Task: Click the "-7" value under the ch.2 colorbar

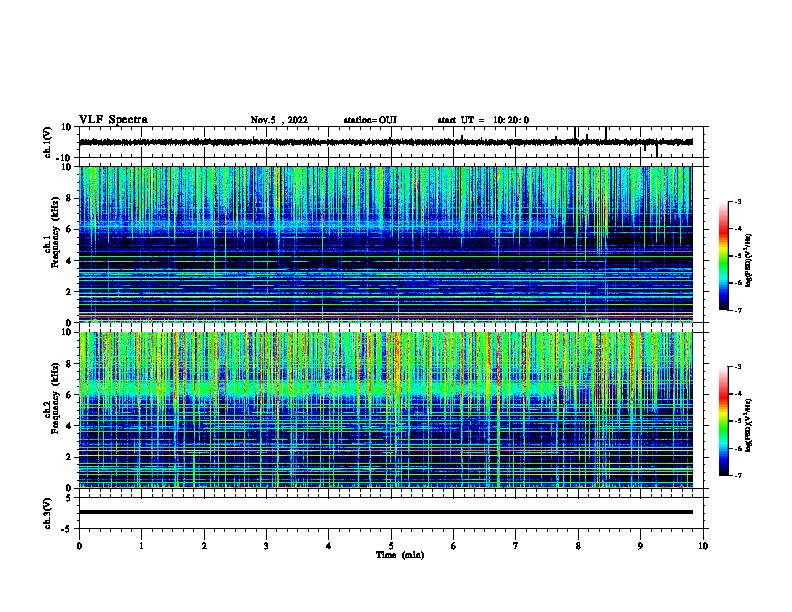Action: click(x=737, y=475)
